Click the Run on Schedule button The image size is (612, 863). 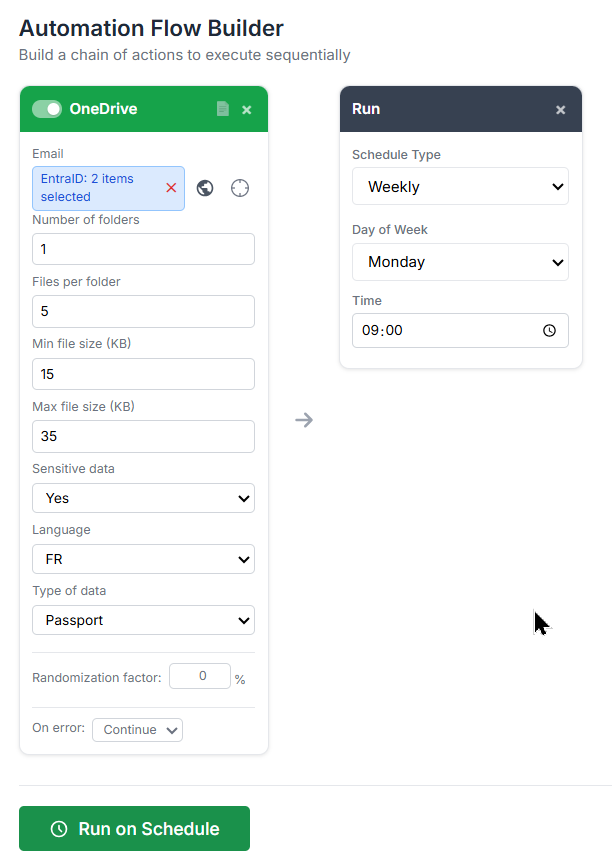coord(134,829)
